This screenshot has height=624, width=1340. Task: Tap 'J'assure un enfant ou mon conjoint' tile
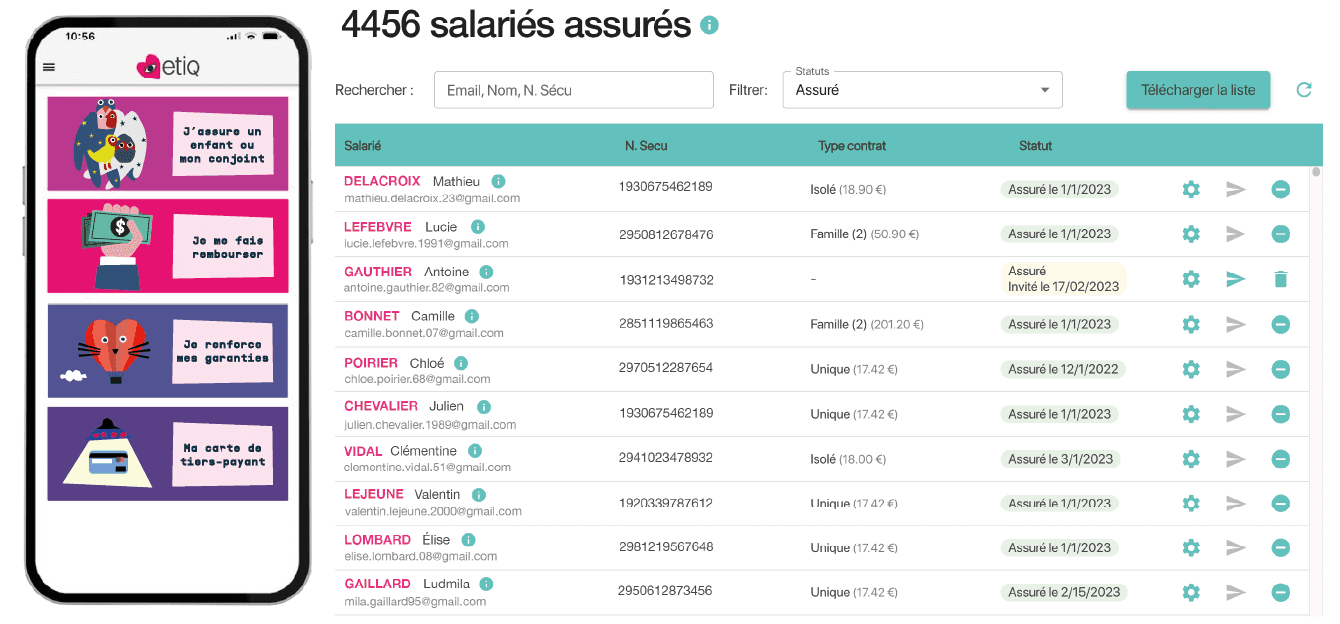click(x=168, y=143)
